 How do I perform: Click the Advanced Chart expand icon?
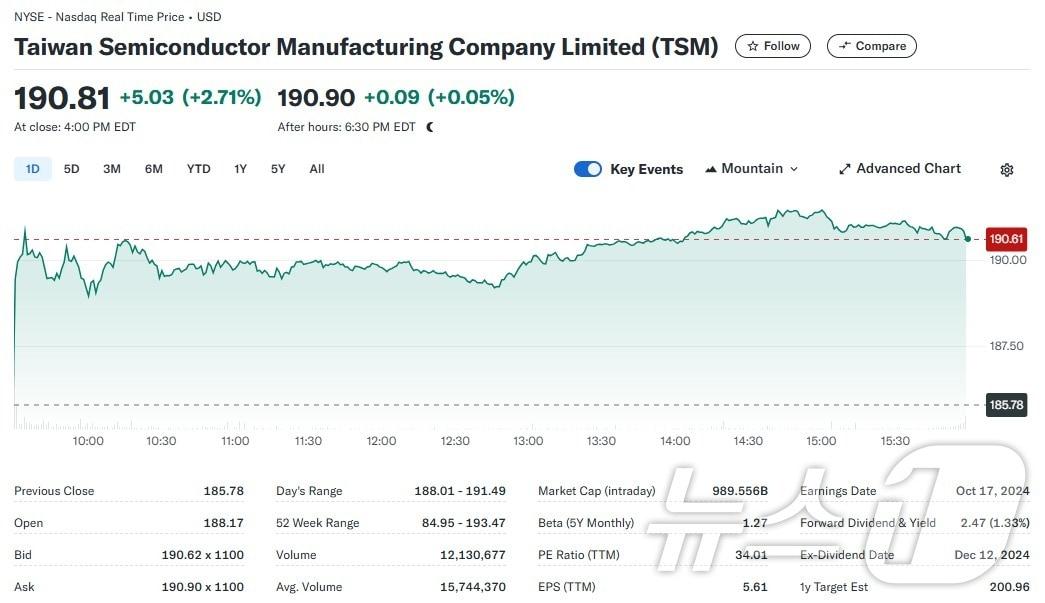point(844,168)
